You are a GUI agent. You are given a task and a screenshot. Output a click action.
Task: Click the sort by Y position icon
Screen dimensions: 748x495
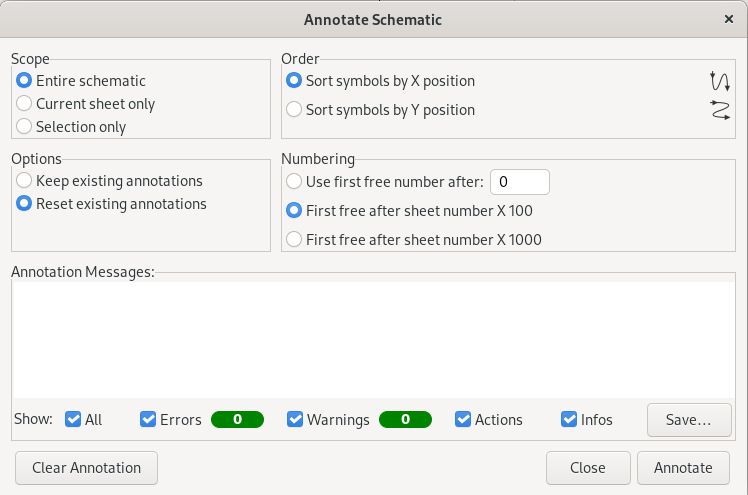click(719, 110)
